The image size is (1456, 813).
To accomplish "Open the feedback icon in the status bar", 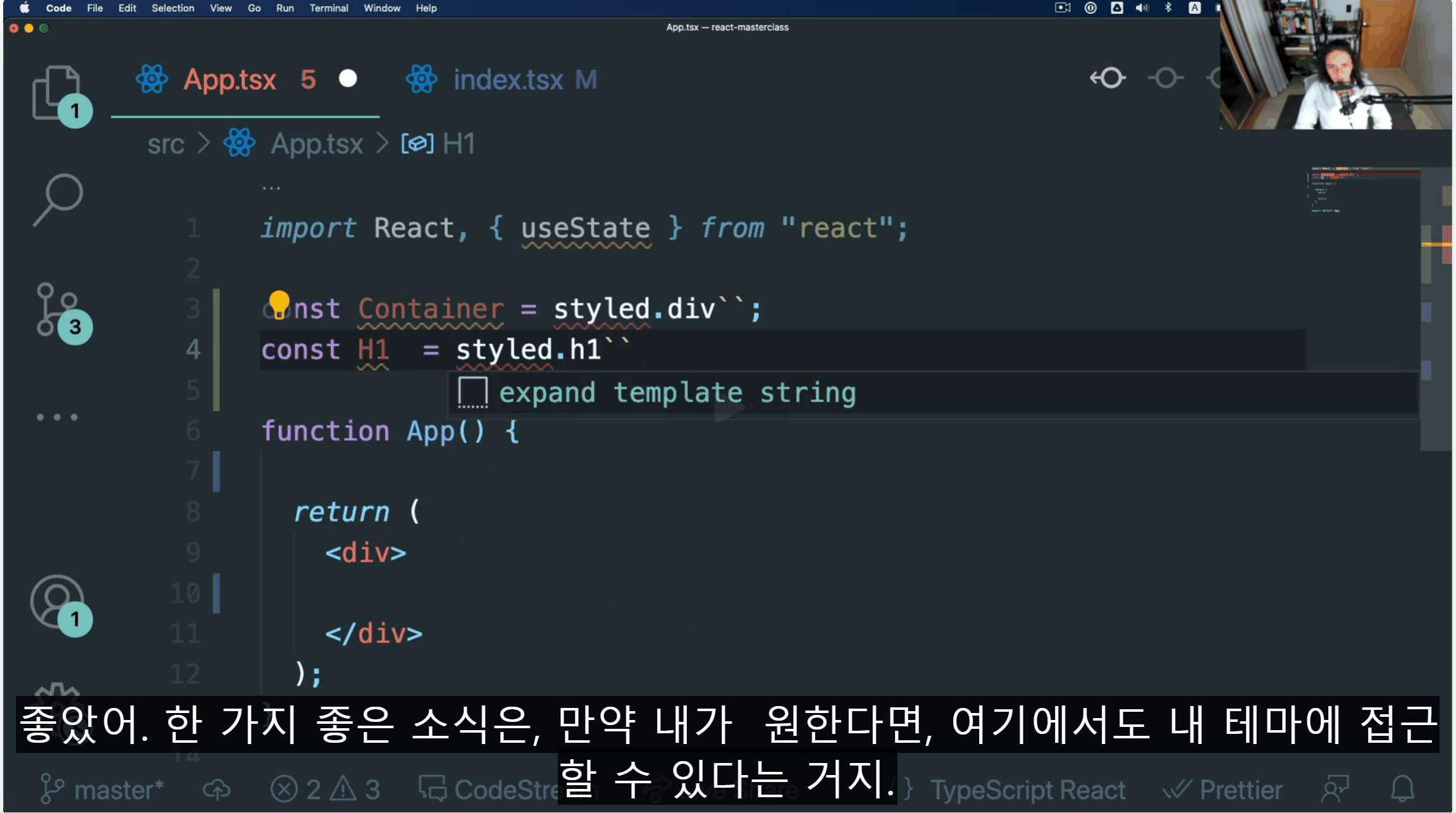I will click(x=1336, y=789).
